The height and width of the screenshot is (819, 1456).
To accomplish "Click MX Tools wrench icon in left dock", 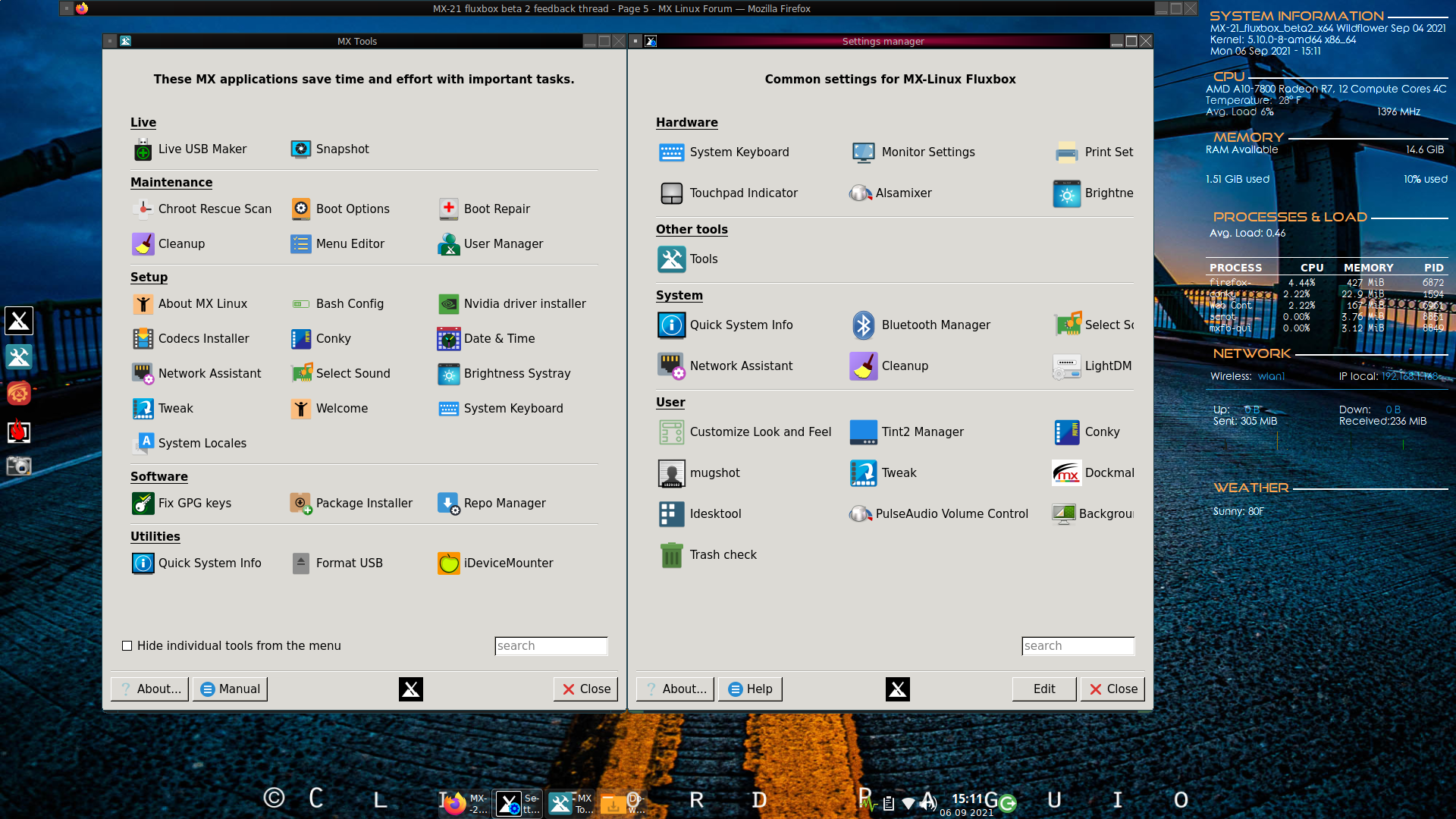I will pyautogui.click(x=19, y=356).
